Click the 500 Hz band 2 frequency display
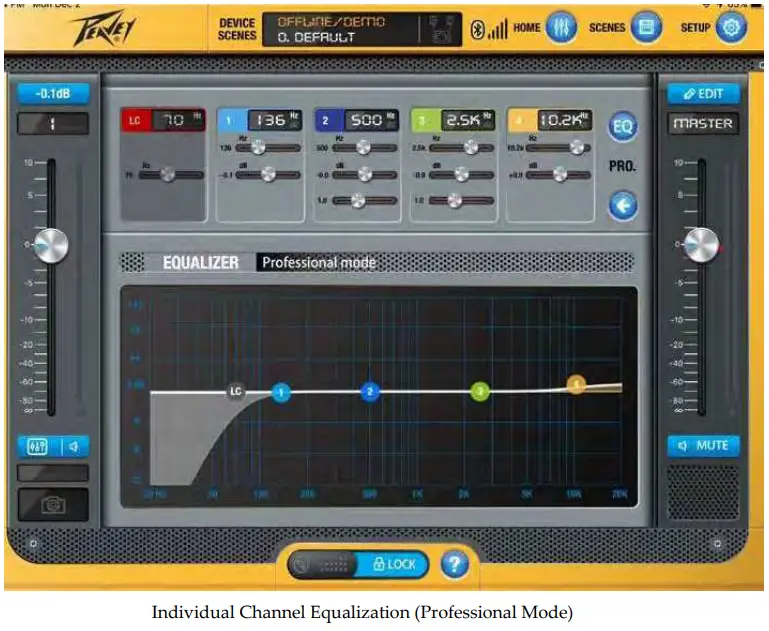This screenshot has height=631, width=769. [x=371, y=121]
